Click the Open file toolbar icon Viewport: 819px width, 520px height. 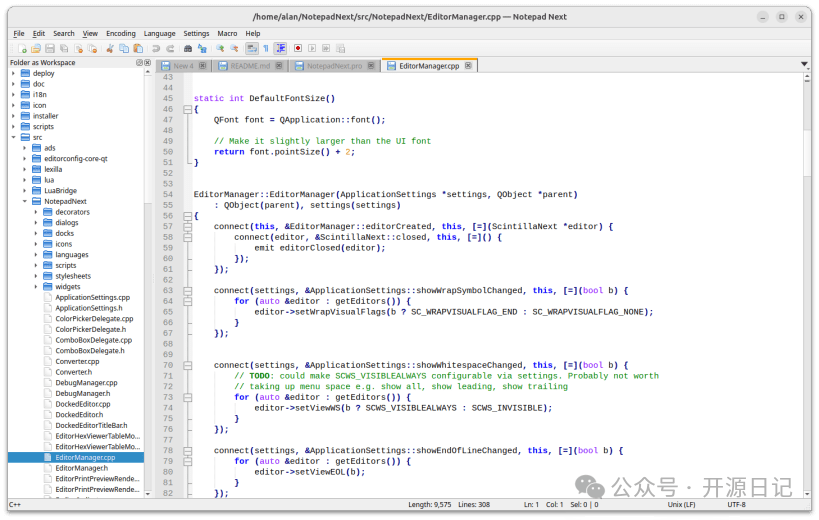[x=36, y=49]
